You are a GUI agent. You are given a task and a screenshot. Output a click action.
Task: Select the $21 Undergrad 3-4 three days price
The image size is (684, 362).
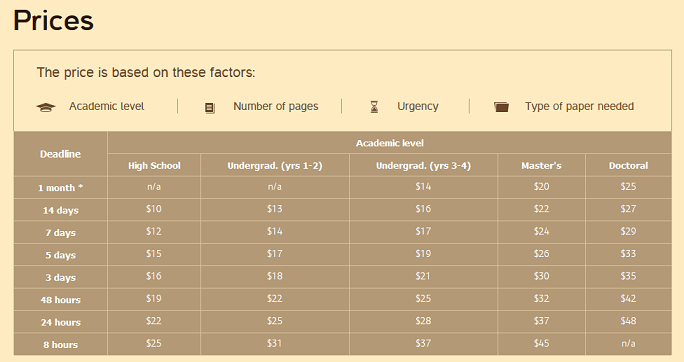[423, 276]
